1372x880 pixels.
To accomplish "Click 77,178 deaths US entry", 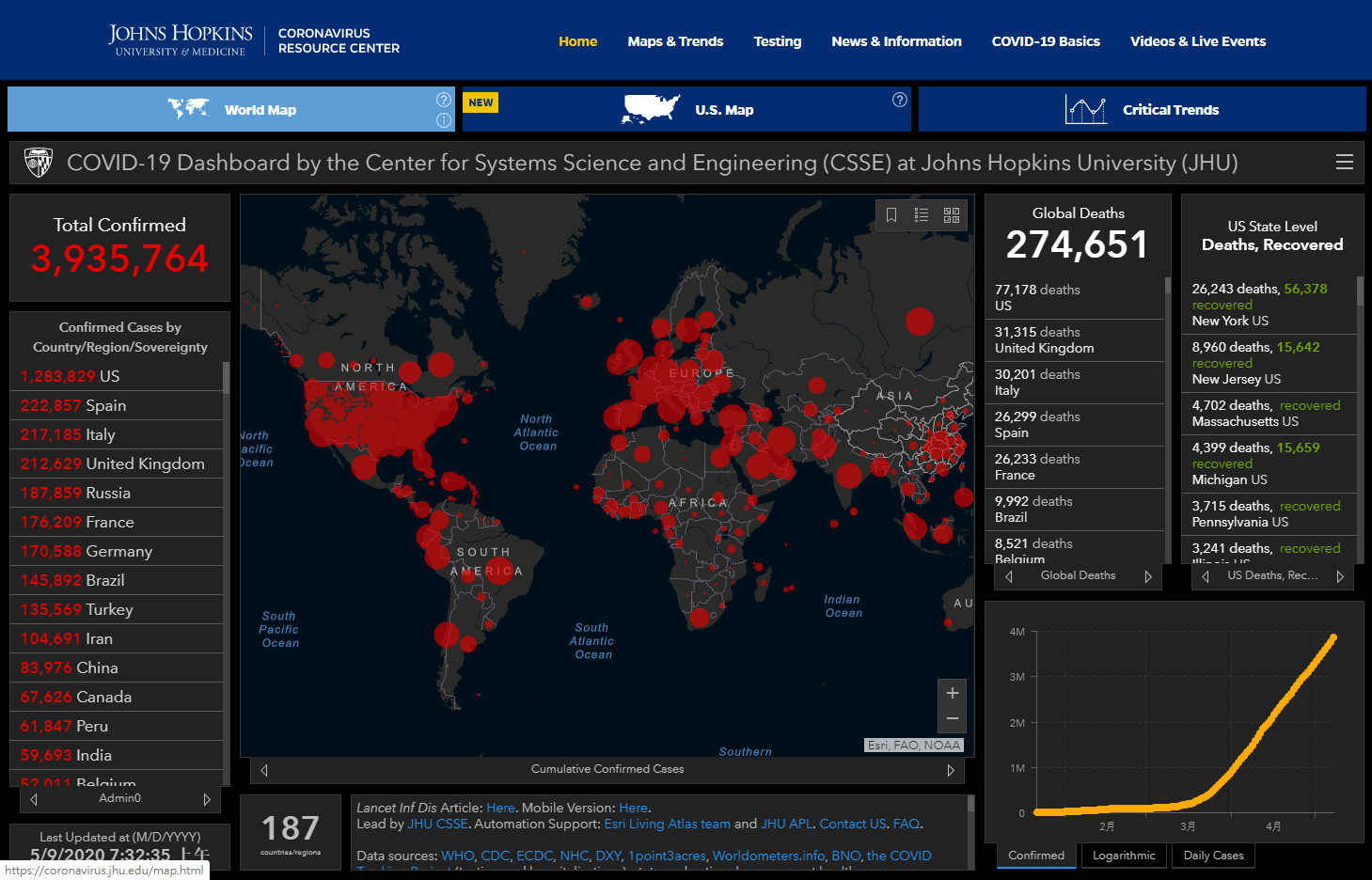I will (1075, 298).
